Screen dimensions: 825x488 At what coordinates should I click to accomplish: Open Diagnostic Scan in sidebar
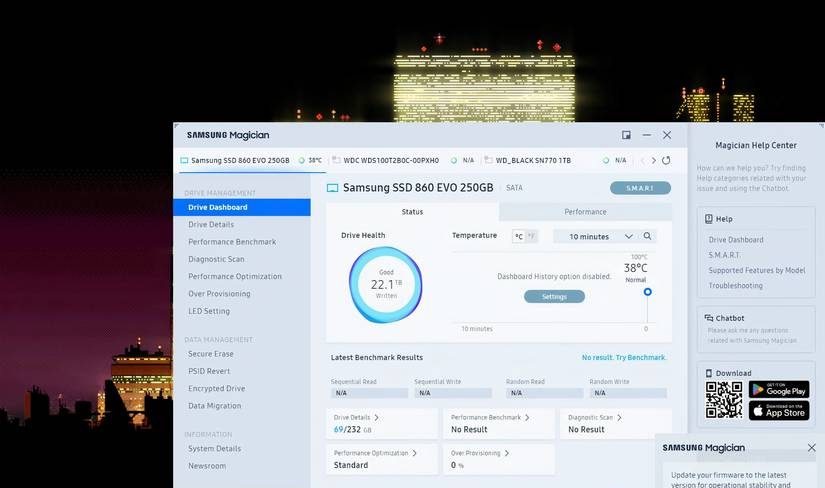(x=216, y=259)
